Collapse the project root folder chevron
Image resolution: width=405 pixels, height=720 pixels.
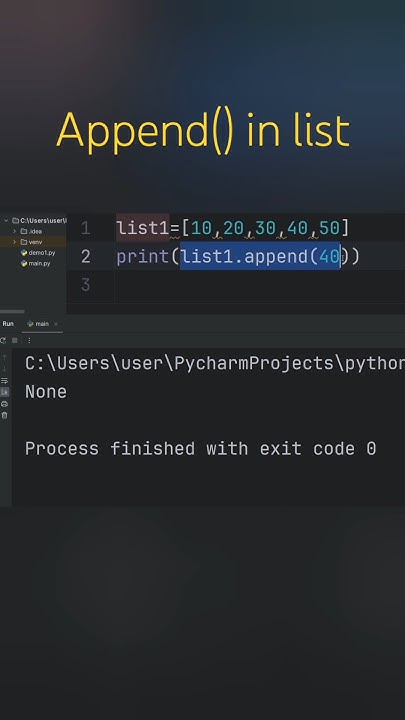point(6,220)
